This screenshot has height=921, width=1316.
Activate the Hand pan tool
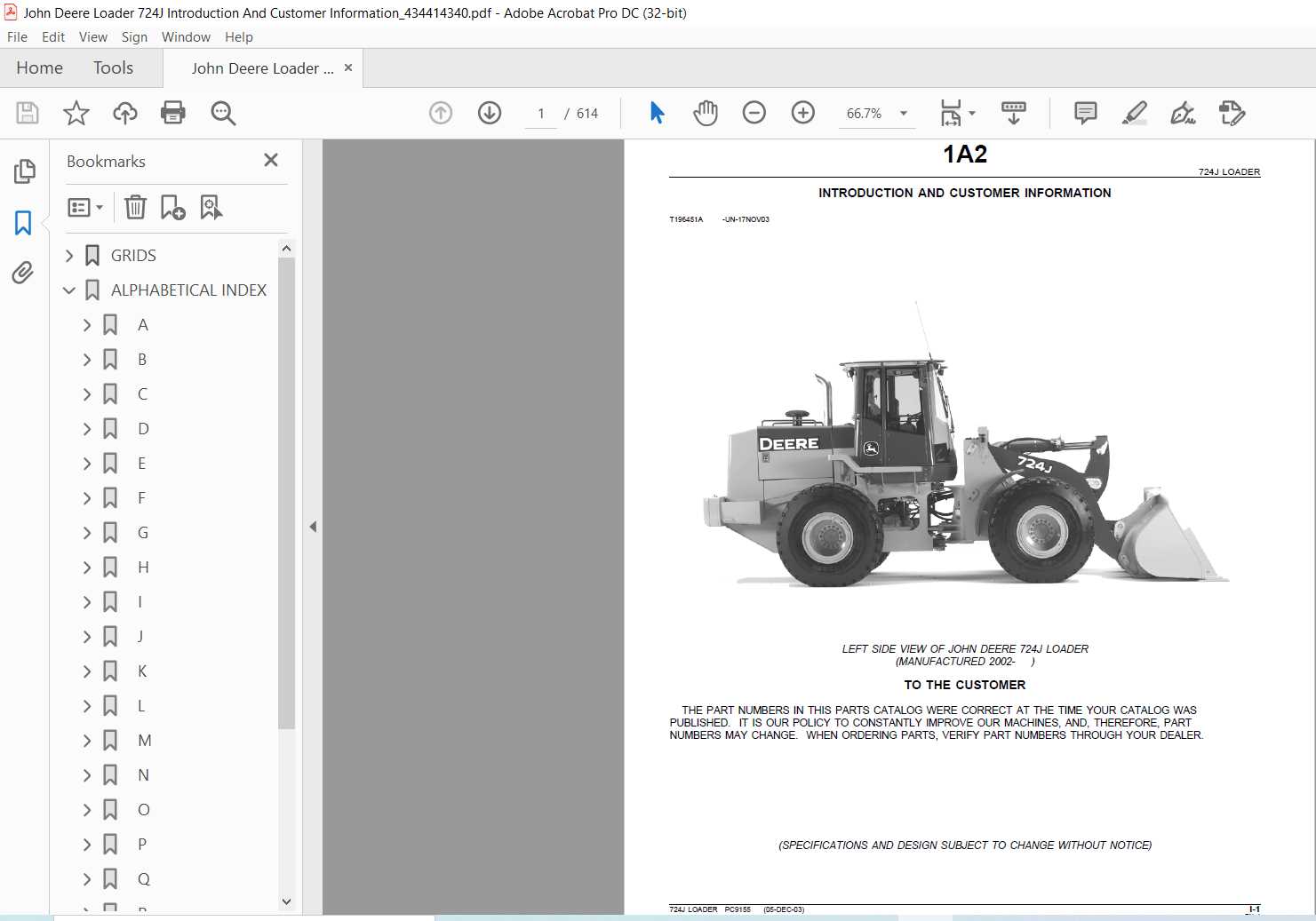706,113
